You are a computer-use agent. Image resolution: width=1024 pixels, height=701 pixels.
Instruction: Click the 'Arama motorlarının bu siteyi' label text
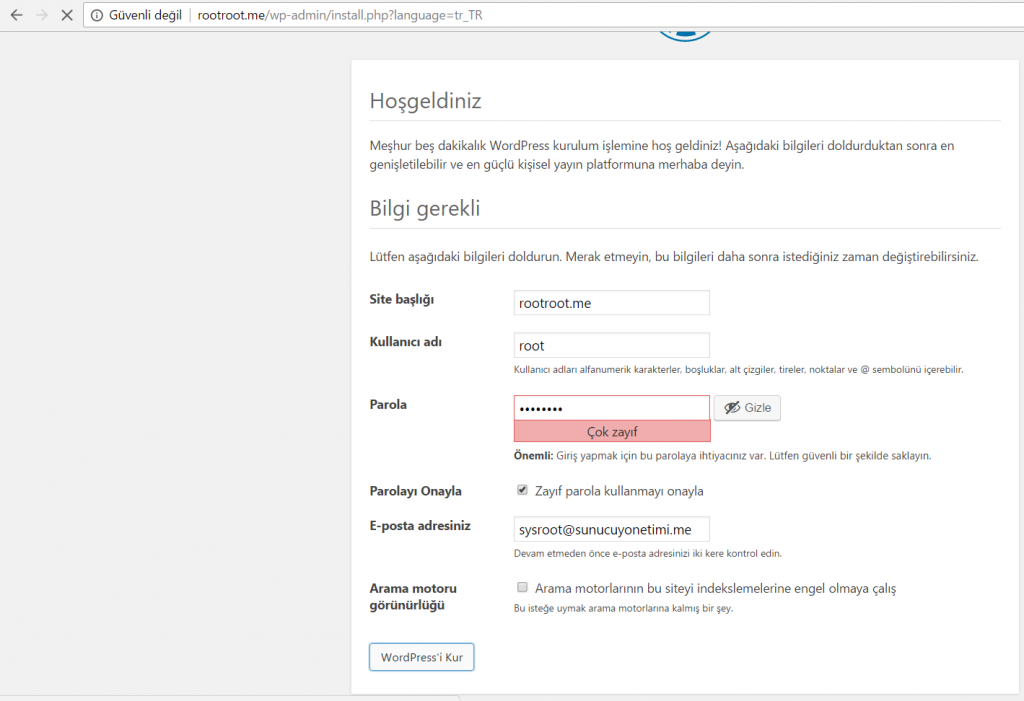716,589
